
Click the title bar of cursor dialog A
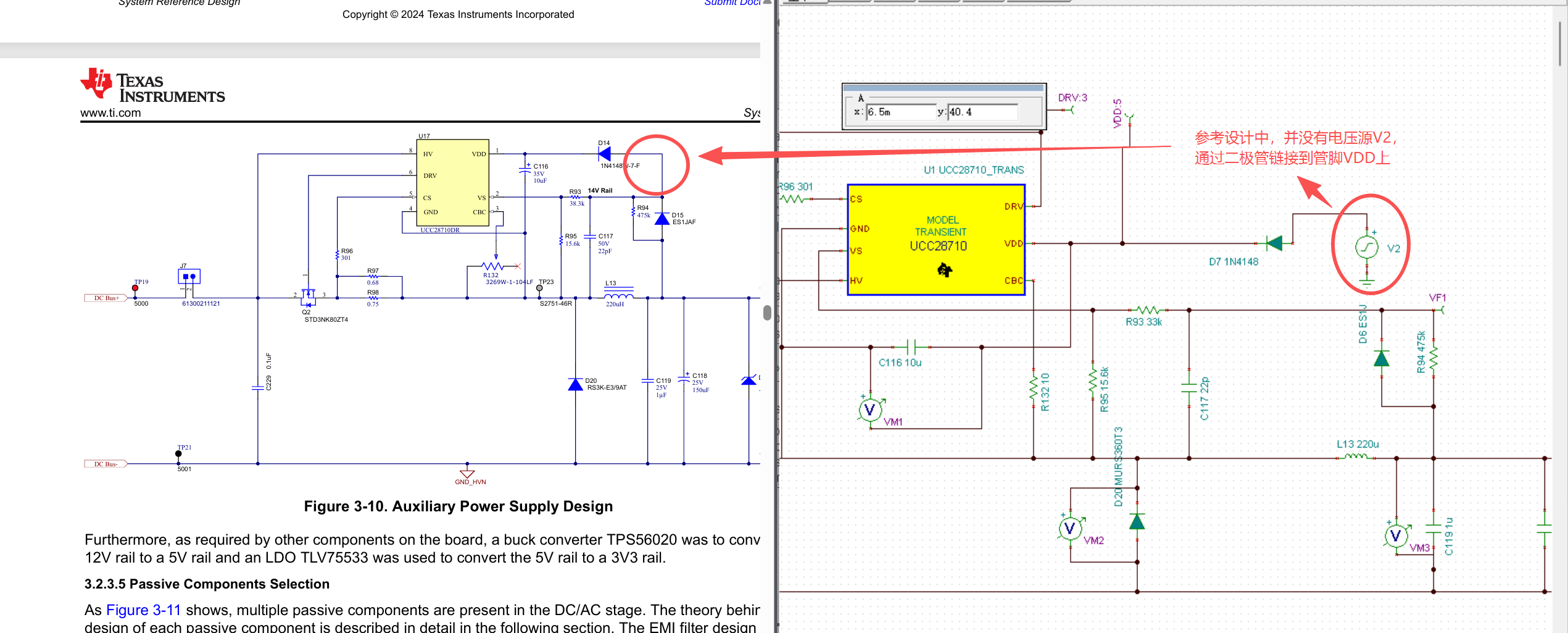coord(943,88)
